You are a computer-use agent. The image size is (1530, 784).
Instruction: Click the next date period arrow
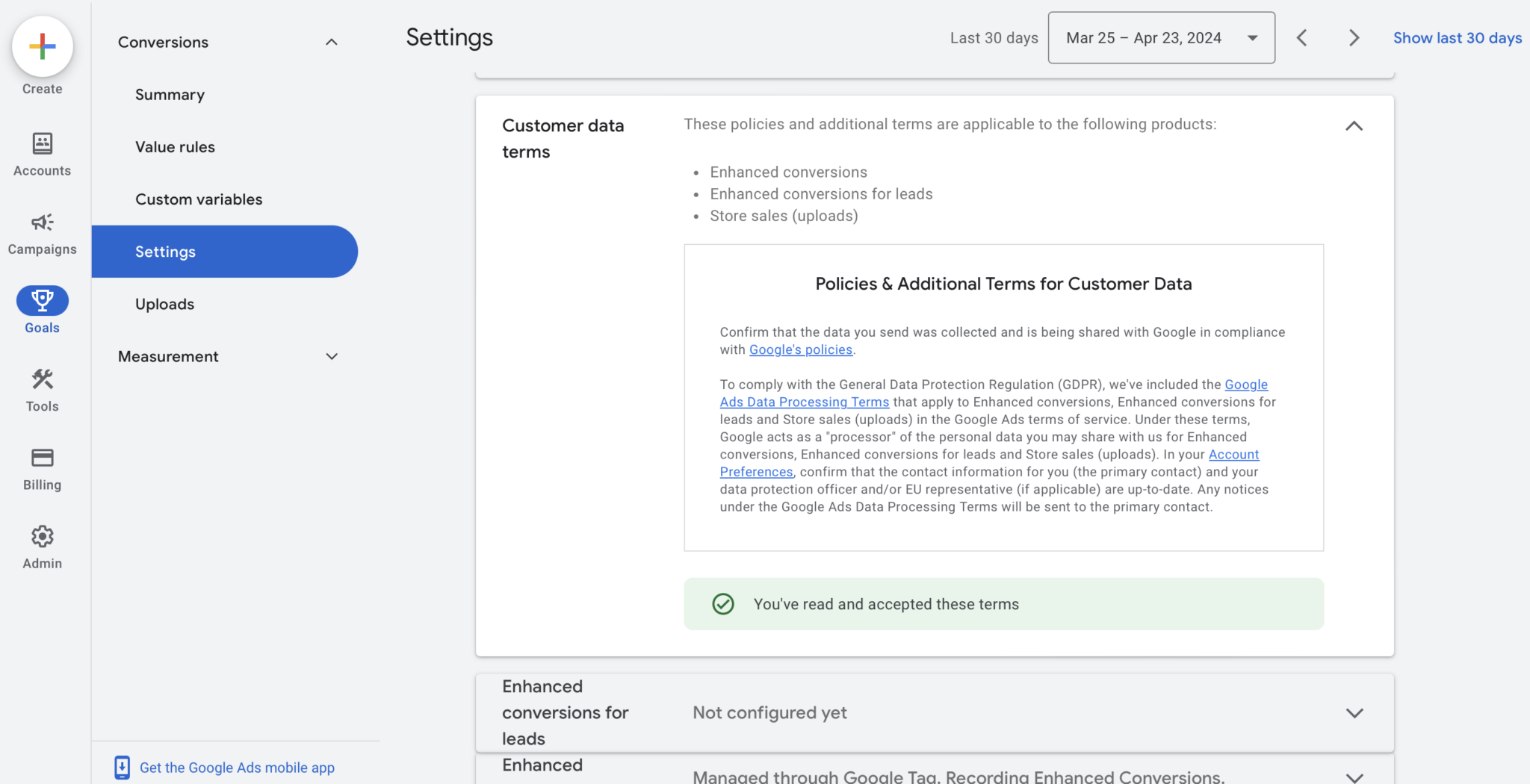(x=1354, y=37)
